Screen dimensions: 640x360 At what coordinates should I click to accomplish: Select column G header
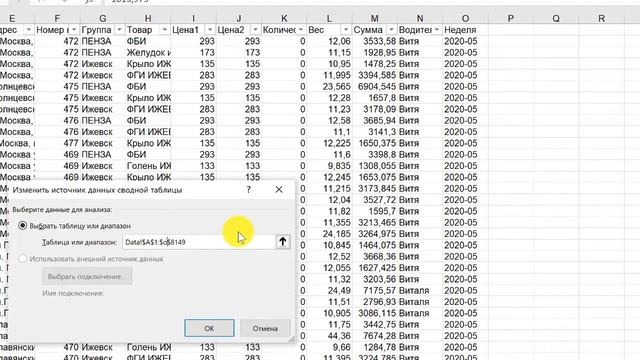click(x=102, y=18)
